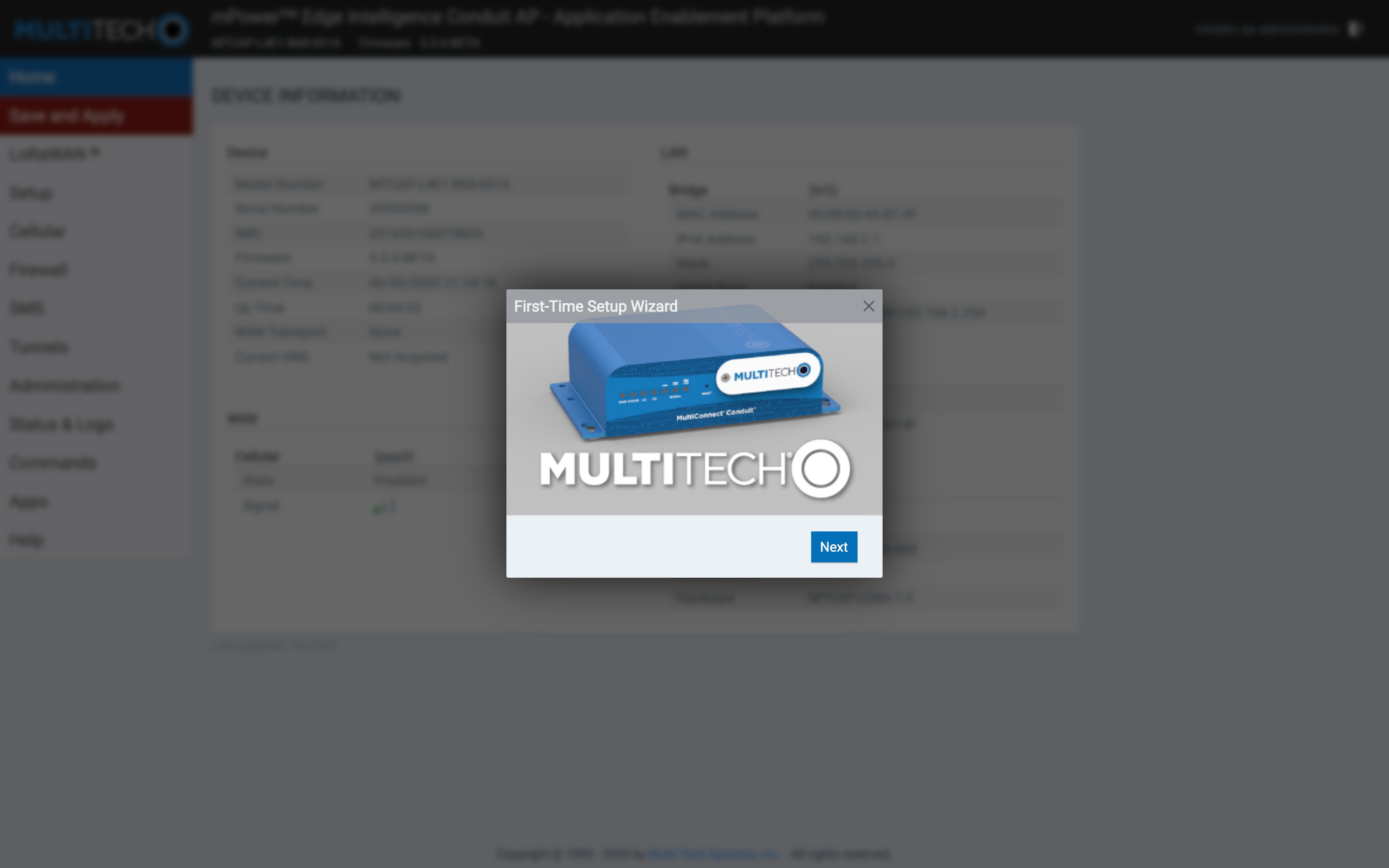Open the Home menu item

click(32, 77)
